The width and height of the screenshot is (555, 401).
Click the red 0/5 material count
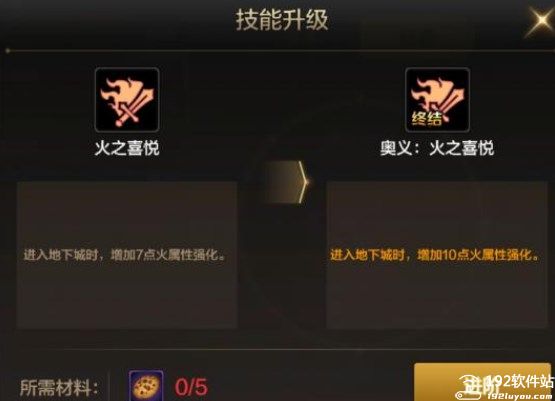tap(191, 387)
